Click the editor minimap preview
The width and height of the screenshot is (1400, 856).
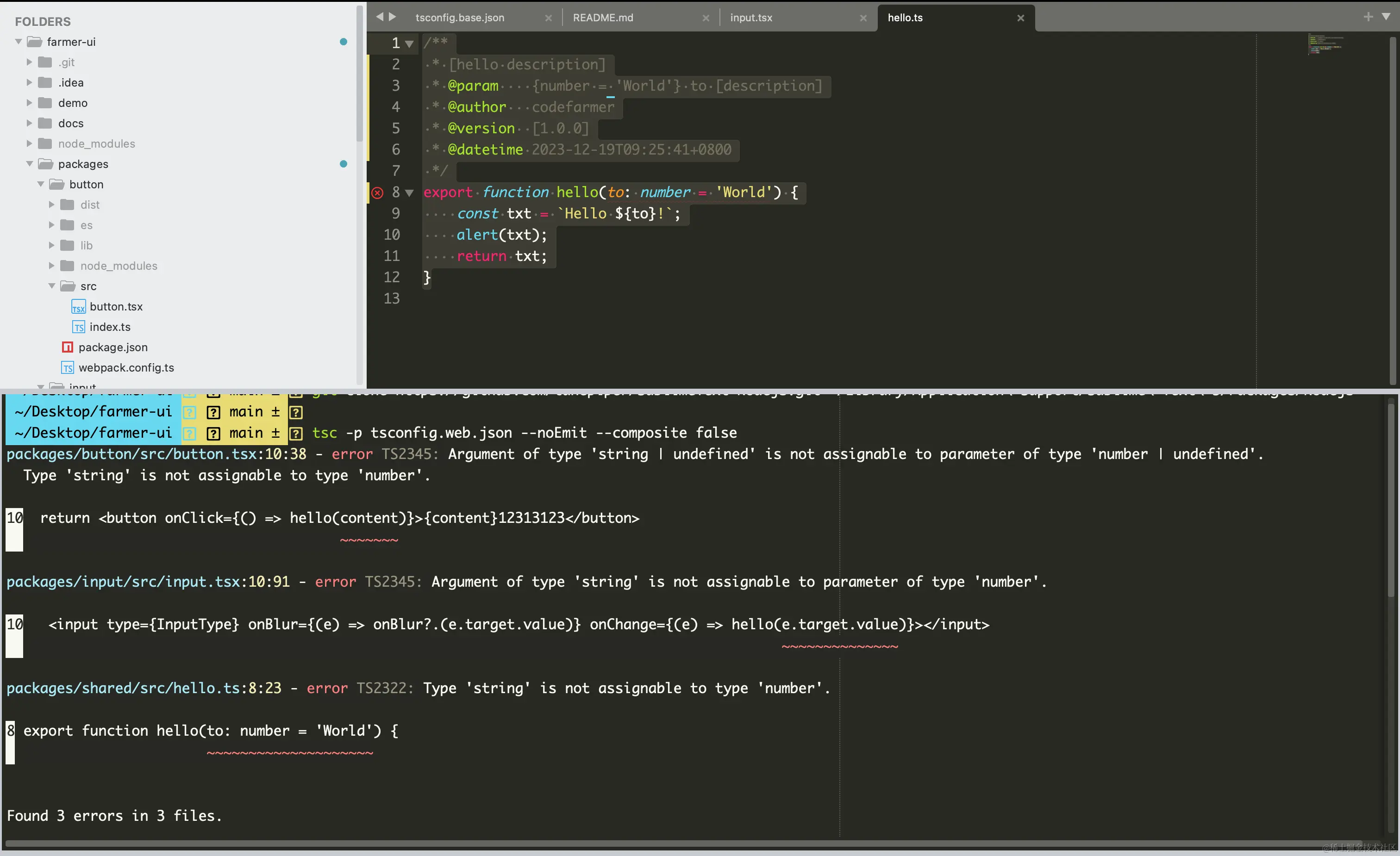pos(1325,44)
